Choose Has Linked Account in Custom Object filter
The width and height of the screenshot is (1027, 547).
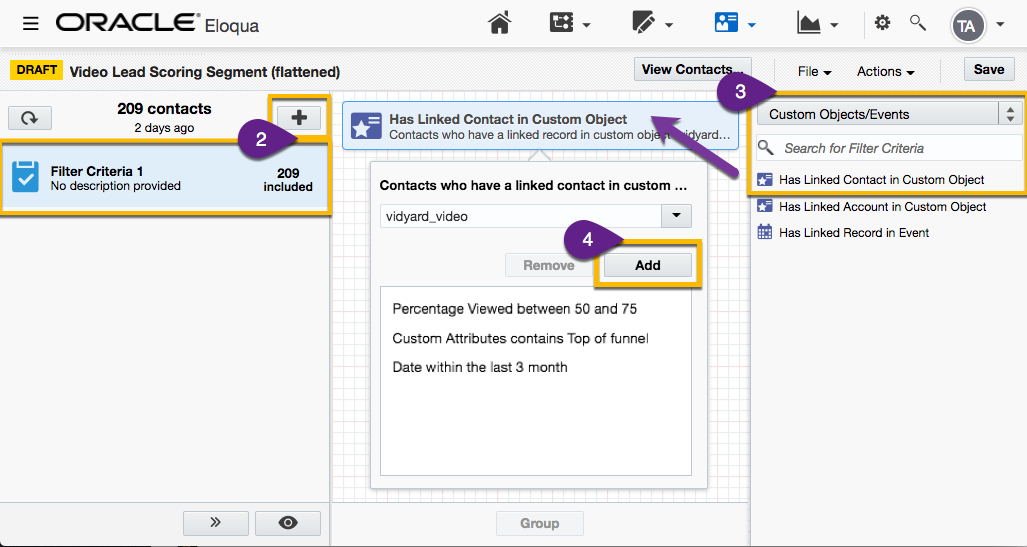pyautogui.click(x=882, y=206)
